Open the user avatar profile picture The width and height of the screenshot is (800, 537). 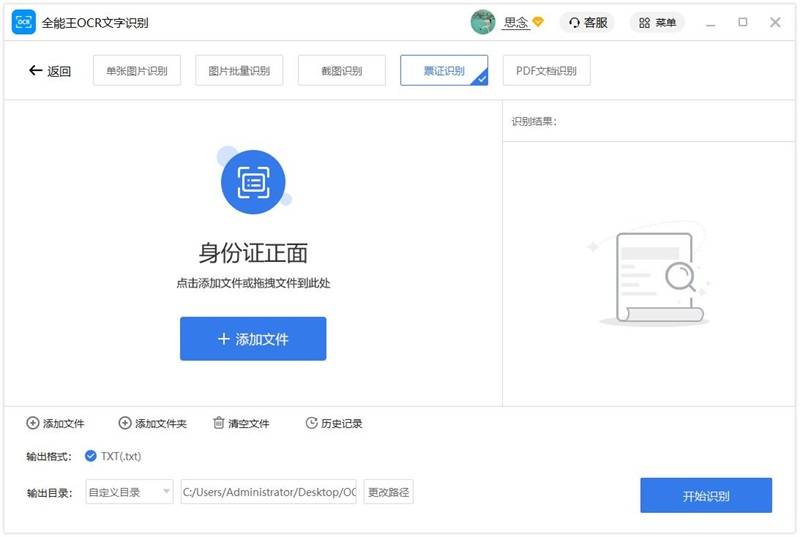tap(482, 22)
